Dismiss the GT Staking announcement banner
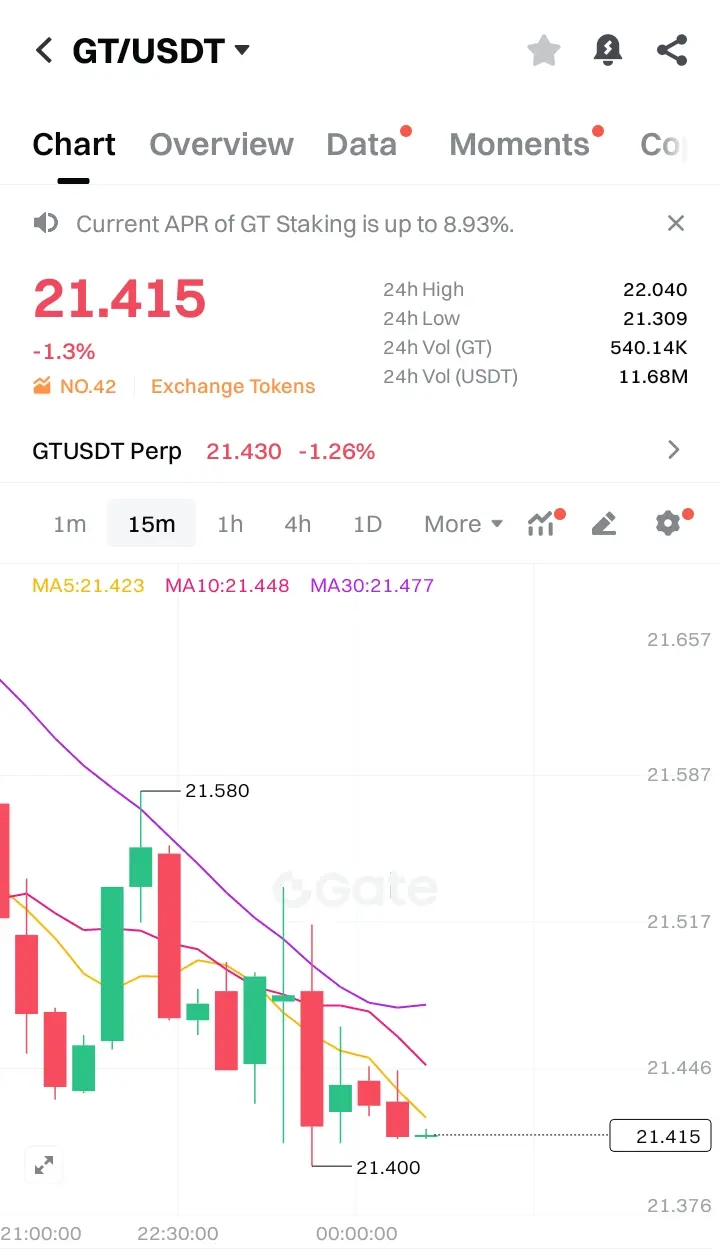Screen dimensions: 720x1253 tap(676, 223)
